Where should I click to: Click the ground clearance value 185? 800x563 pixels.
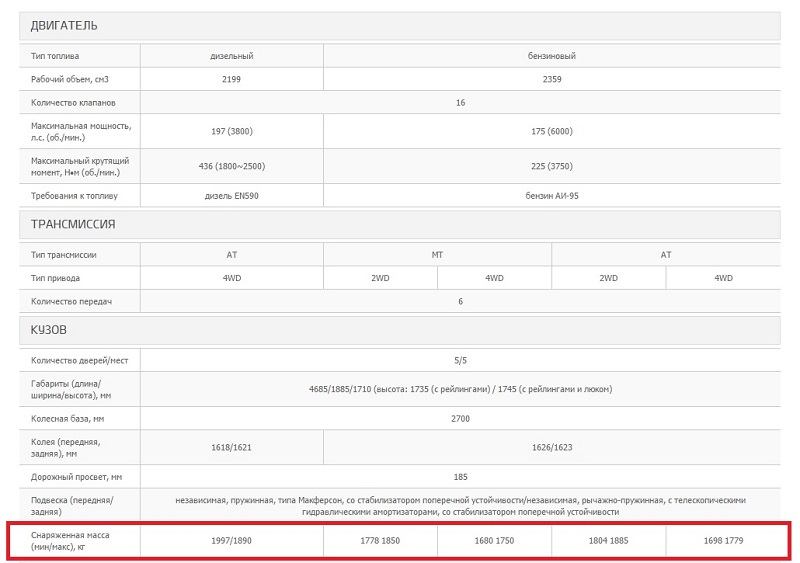pos(460,477)
